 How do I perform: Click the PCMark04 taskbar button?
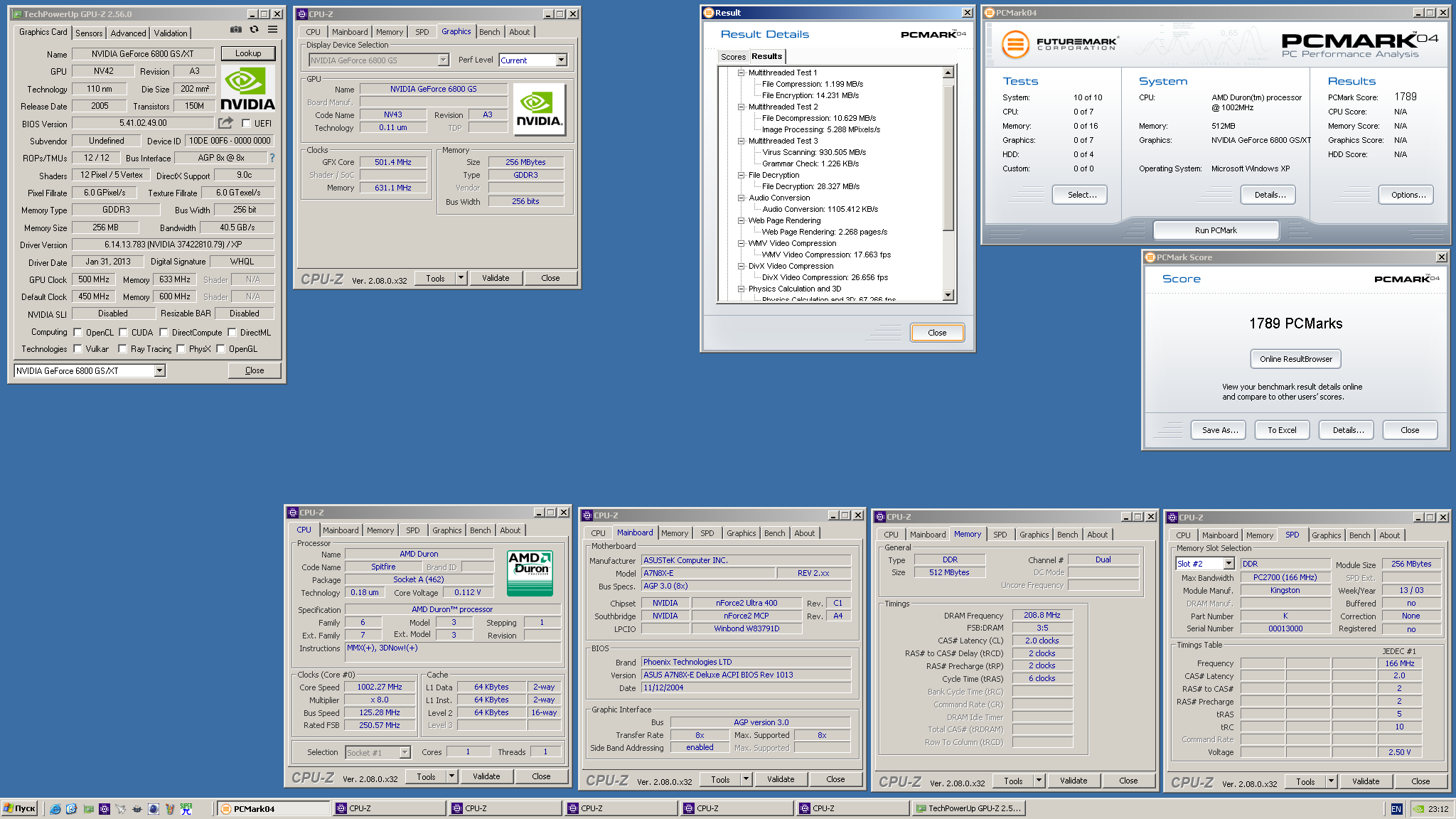click(273, 808)
